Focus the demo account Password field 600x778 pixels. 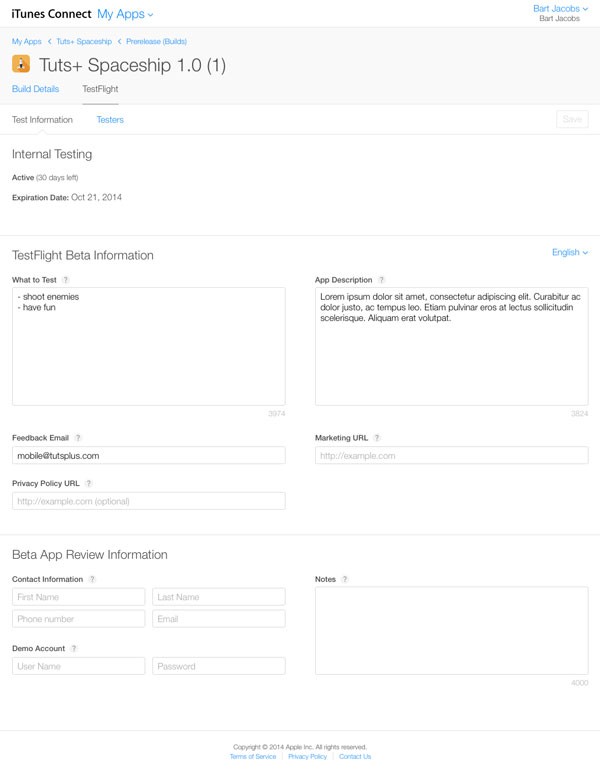click(219, 666)
